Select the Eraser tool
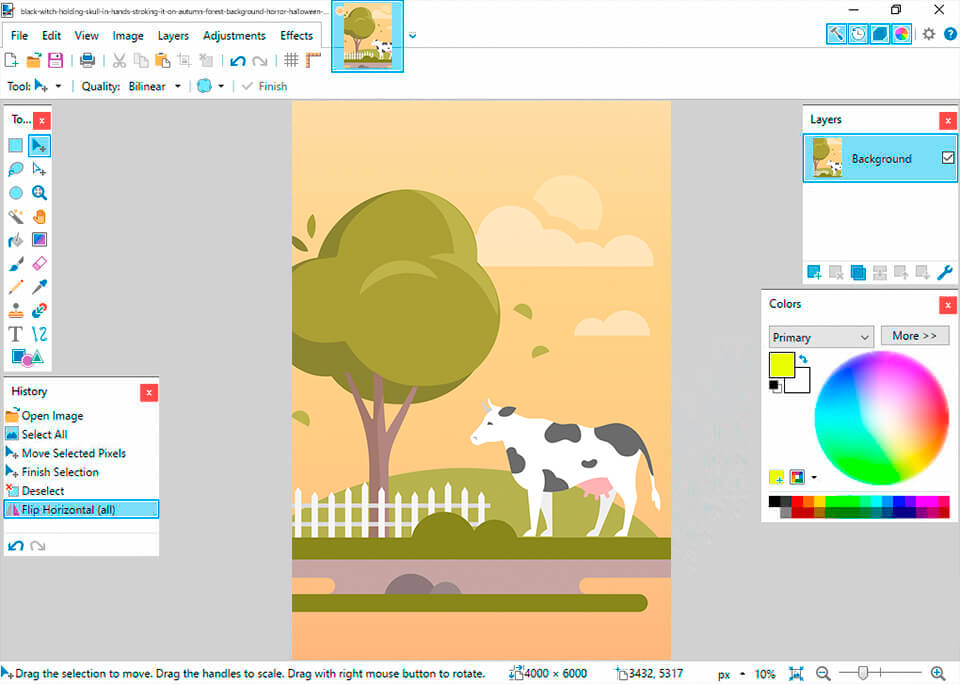Viewport: 960px width, 684px height. pyautogui.click(x=40, y=263)
